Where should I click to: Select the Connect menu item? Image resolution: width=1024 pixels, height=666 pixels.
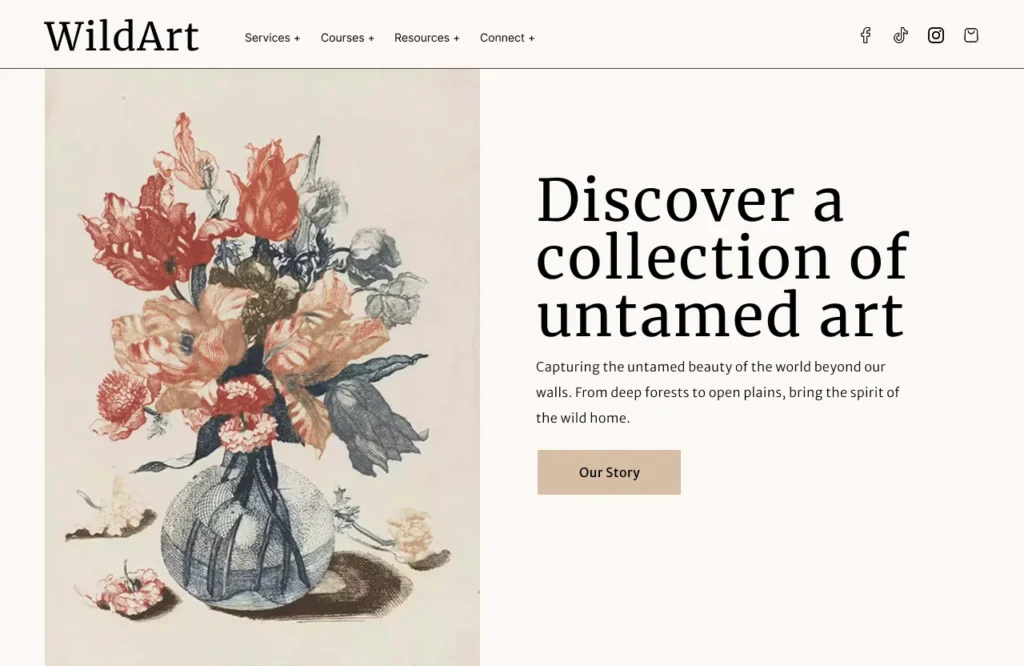(502, 38)
